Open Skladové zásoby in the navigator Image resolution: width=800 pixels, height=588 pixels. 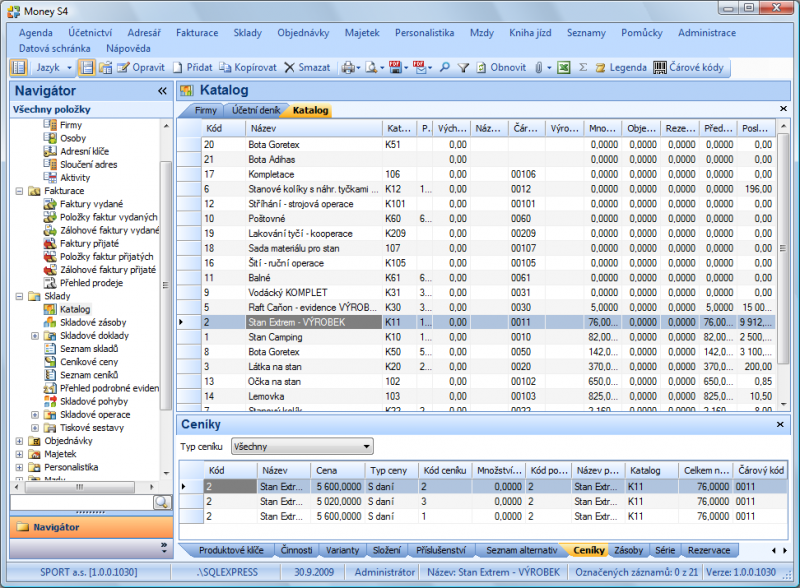pyautogui.click(x=93, y=323)
